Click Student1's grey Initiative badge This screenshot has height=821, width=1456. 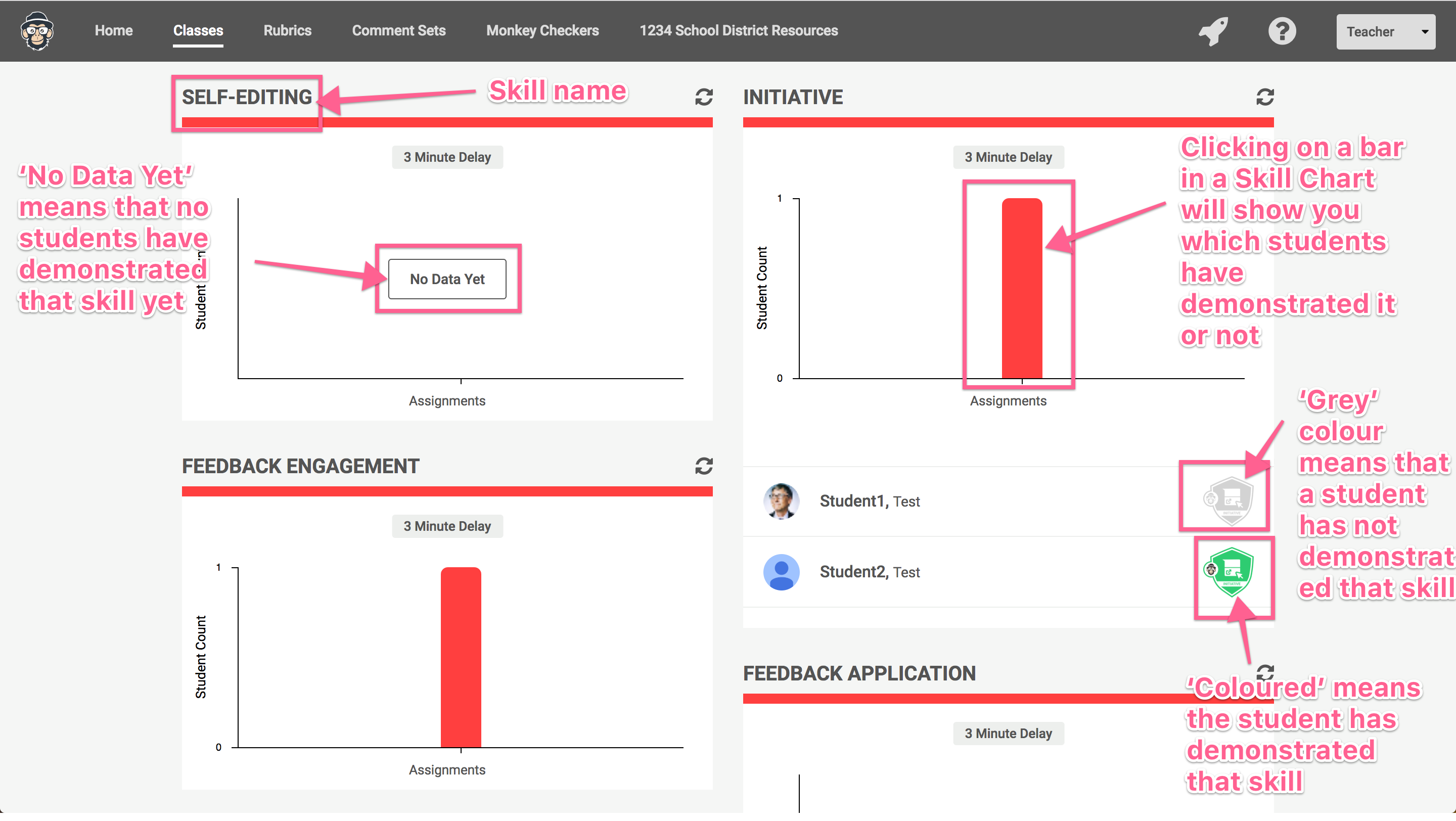tap(1231, 500)
